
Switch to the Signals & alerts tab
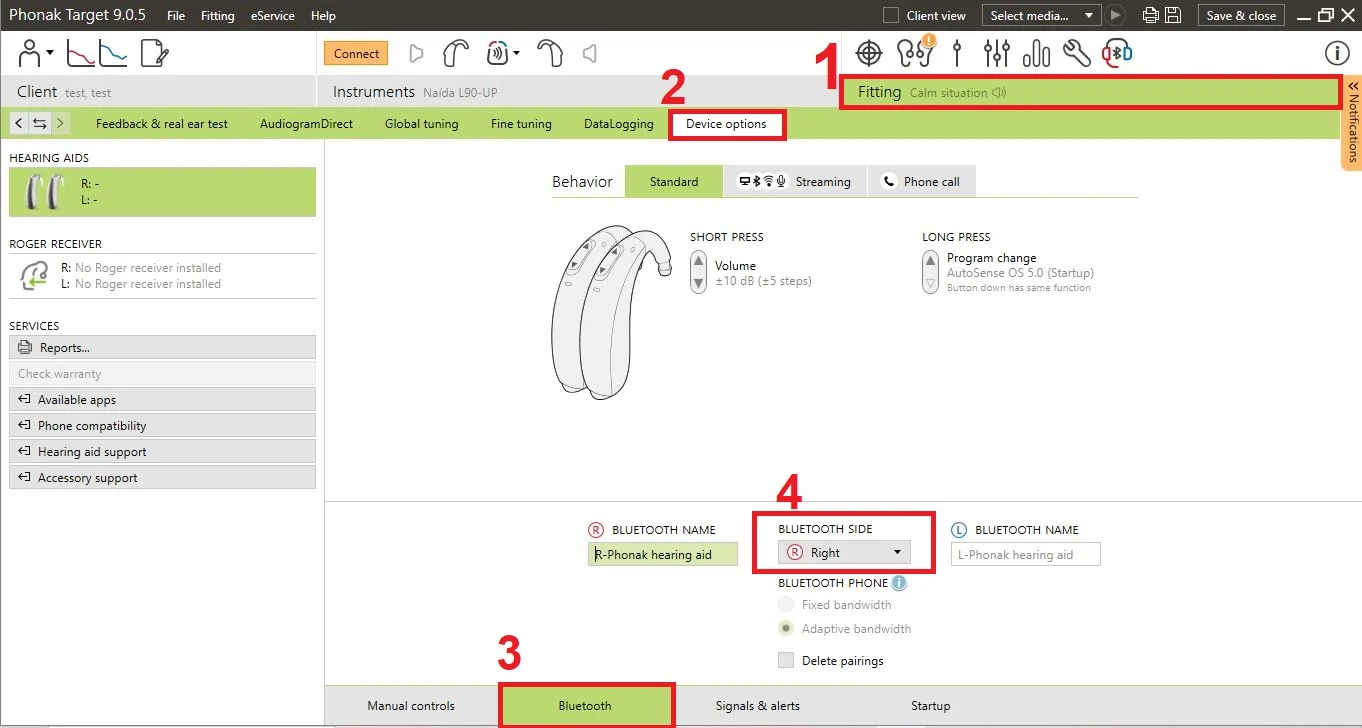pos(758,705)
